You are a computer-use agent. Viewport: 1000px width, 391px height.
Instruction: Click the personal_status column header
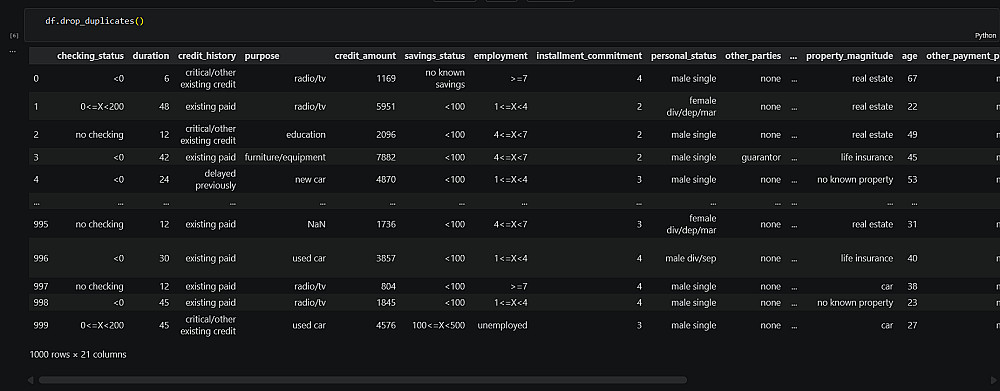[x=684, y=56]
